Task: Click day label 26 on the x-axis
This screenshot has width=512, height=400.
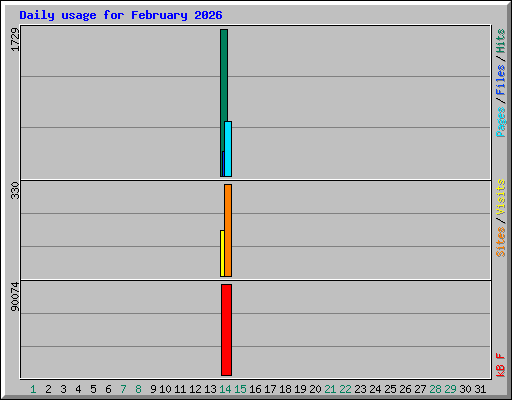Action: (x=405, y=389)
